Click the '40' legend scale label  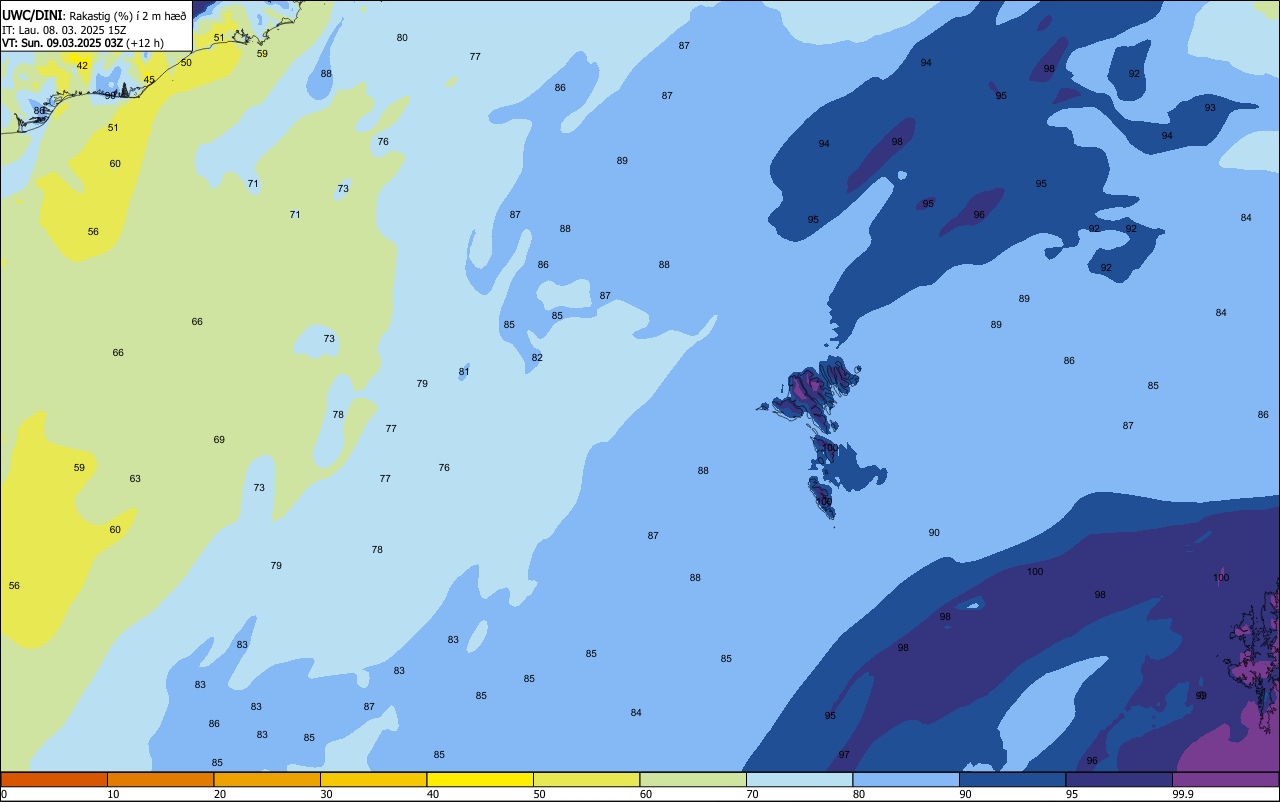click(x=433, y=794)
